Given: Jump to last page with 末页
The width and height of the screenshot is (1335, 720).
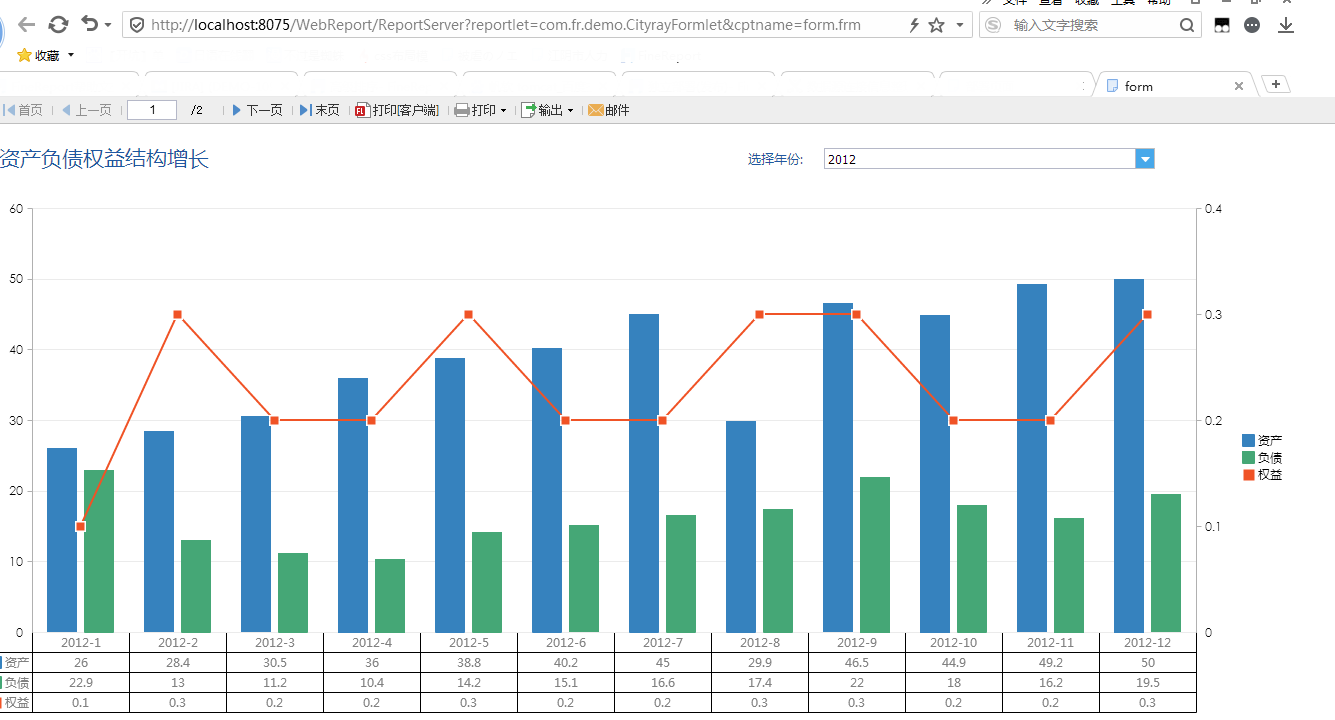Looking at the screenshot, I should pyautogui.click(x=320, y=110).
